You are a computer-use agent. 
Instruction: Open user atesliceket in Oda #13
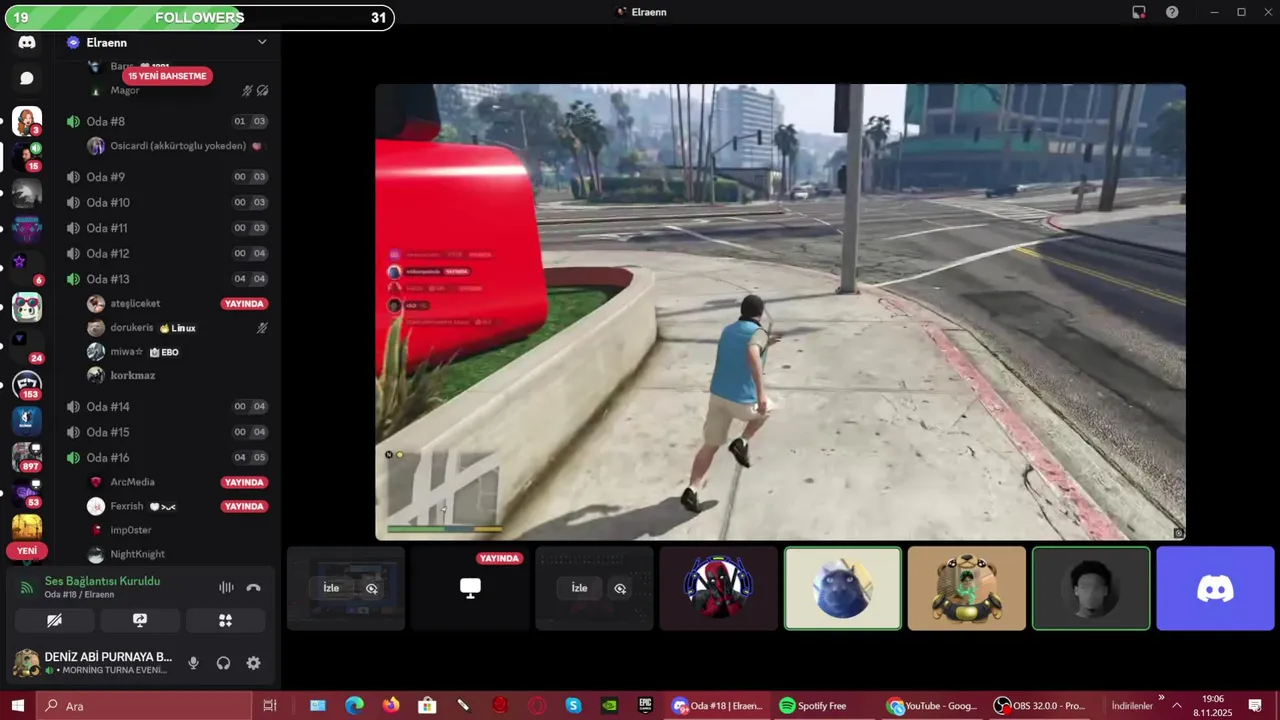pos(135,304)
